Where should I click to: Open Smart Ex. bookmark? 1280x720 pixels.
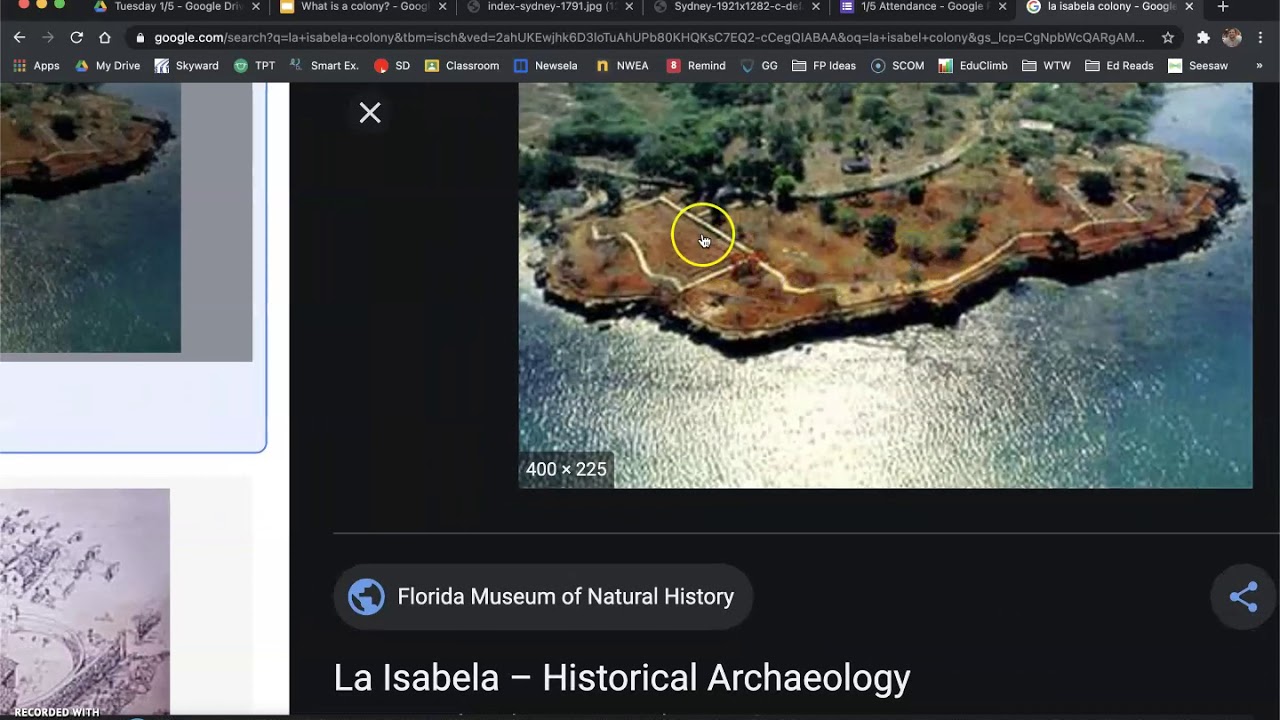324,66
